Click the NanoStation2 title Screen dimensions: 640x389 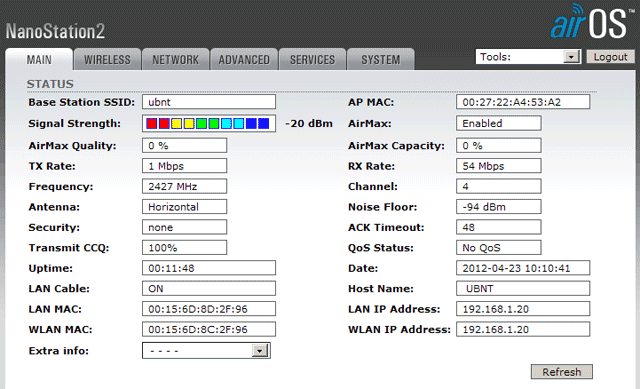click(55, 31)
